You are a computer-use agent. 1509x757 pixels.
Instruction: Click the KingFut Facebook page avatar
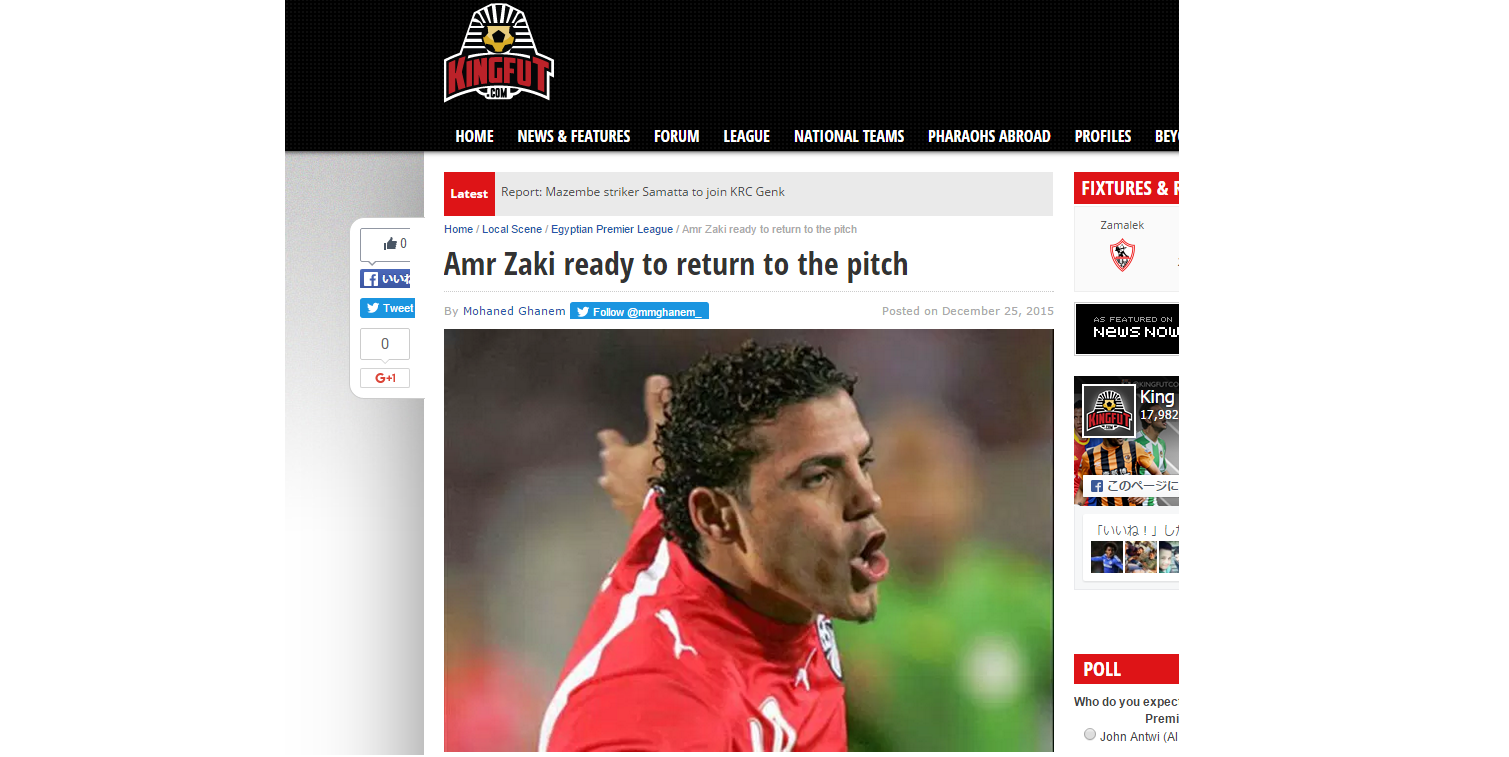point(1108,411)
